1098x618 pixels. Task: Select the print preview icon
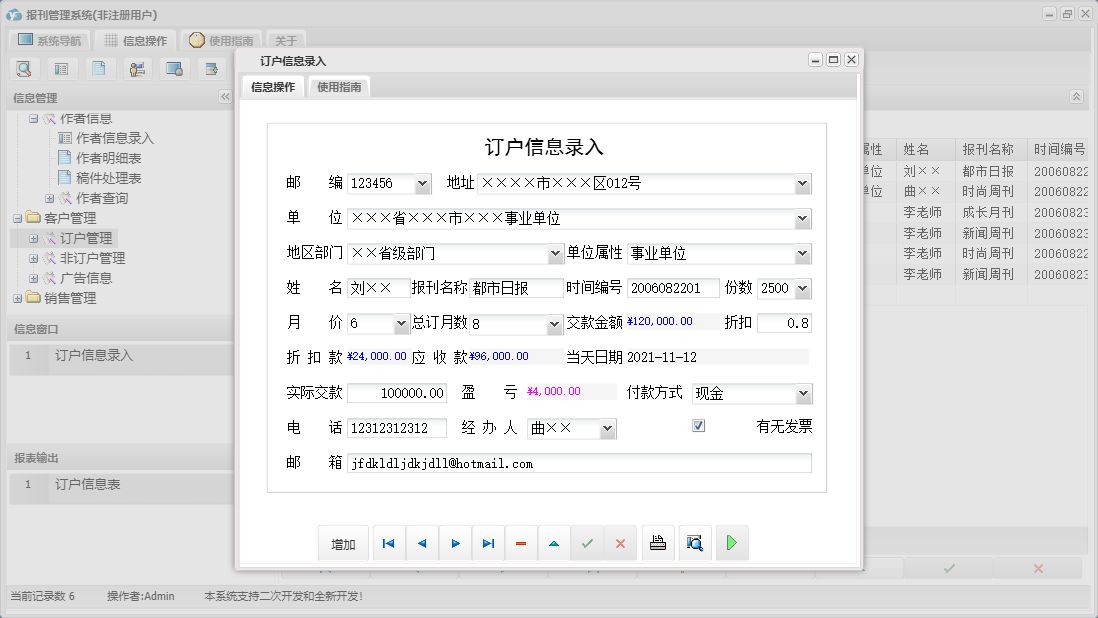coord(695,543)
